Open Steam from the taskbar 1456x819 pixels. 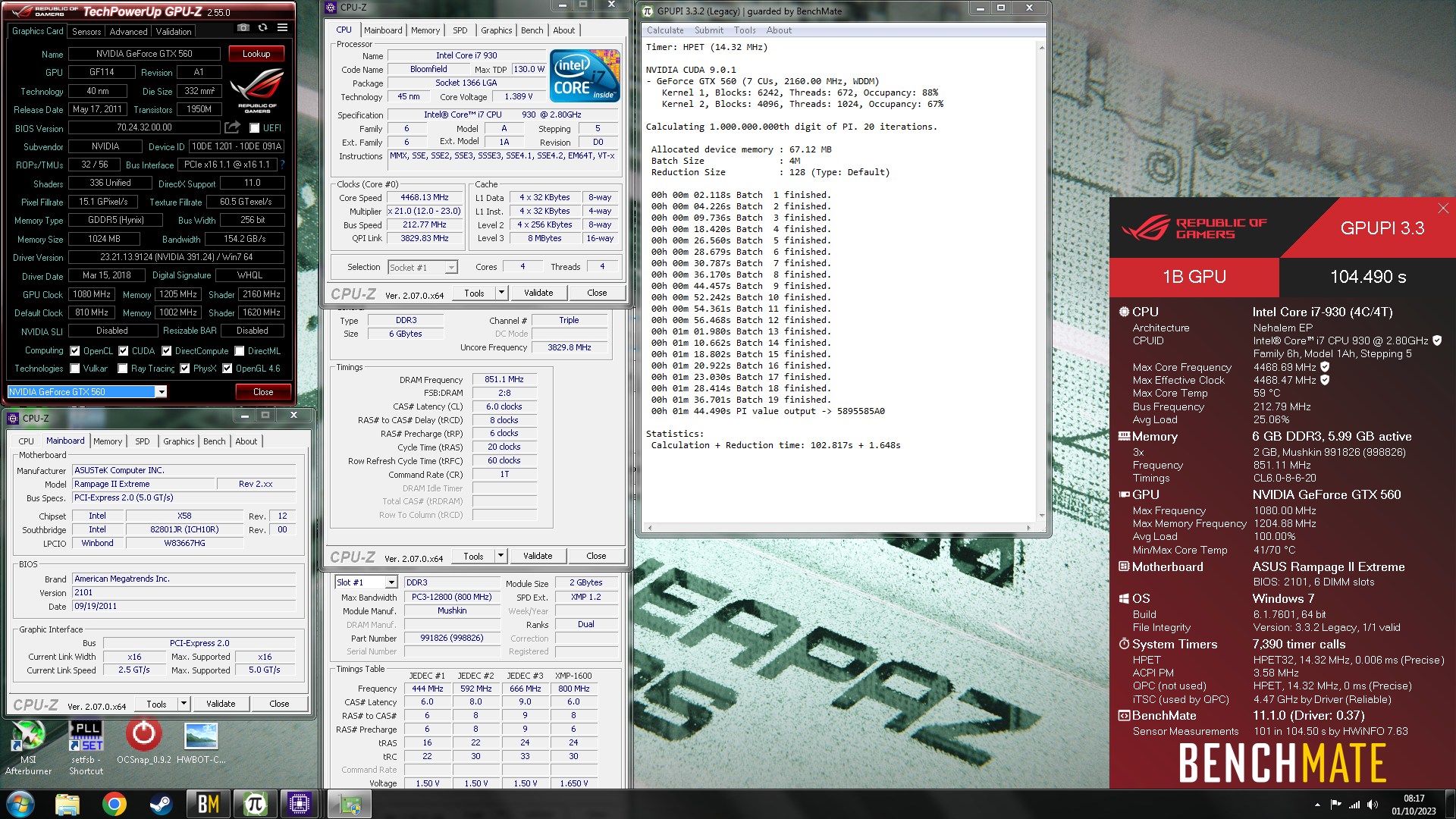(160, 804)
